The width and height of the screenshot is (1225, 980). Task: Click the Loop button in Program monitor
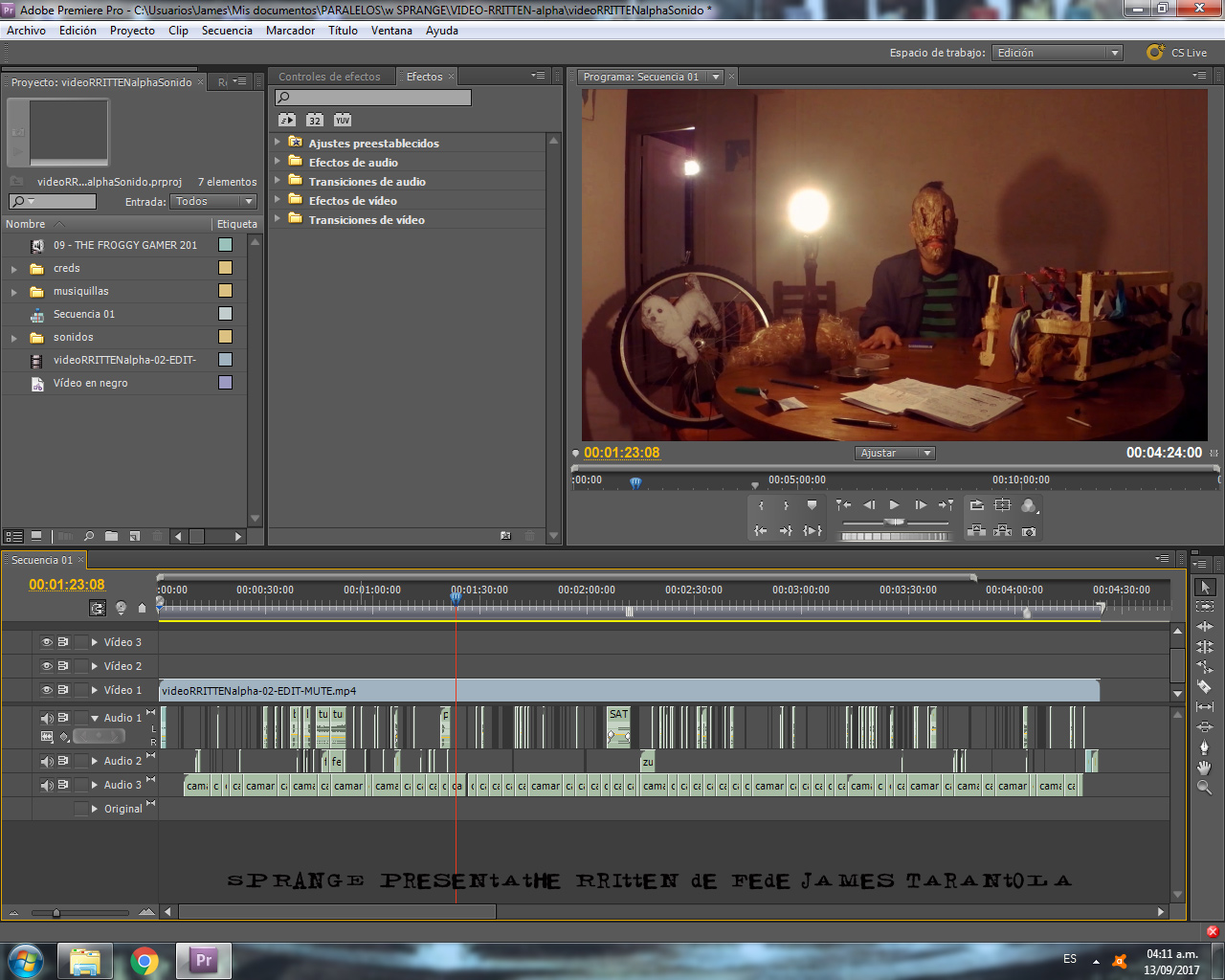click(x=976, y=505)
